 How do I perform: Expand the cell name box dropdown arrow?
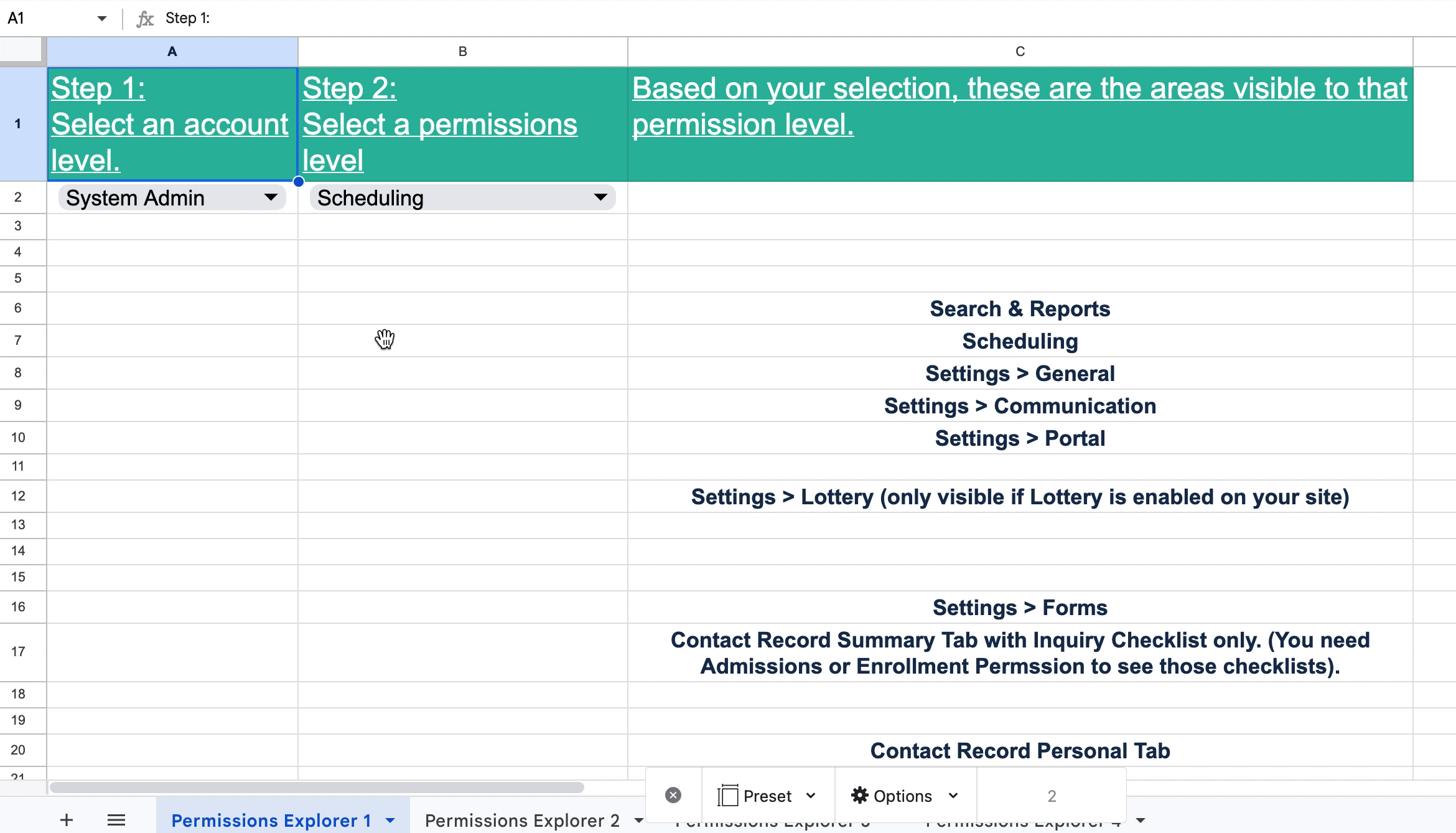(101, 19)
